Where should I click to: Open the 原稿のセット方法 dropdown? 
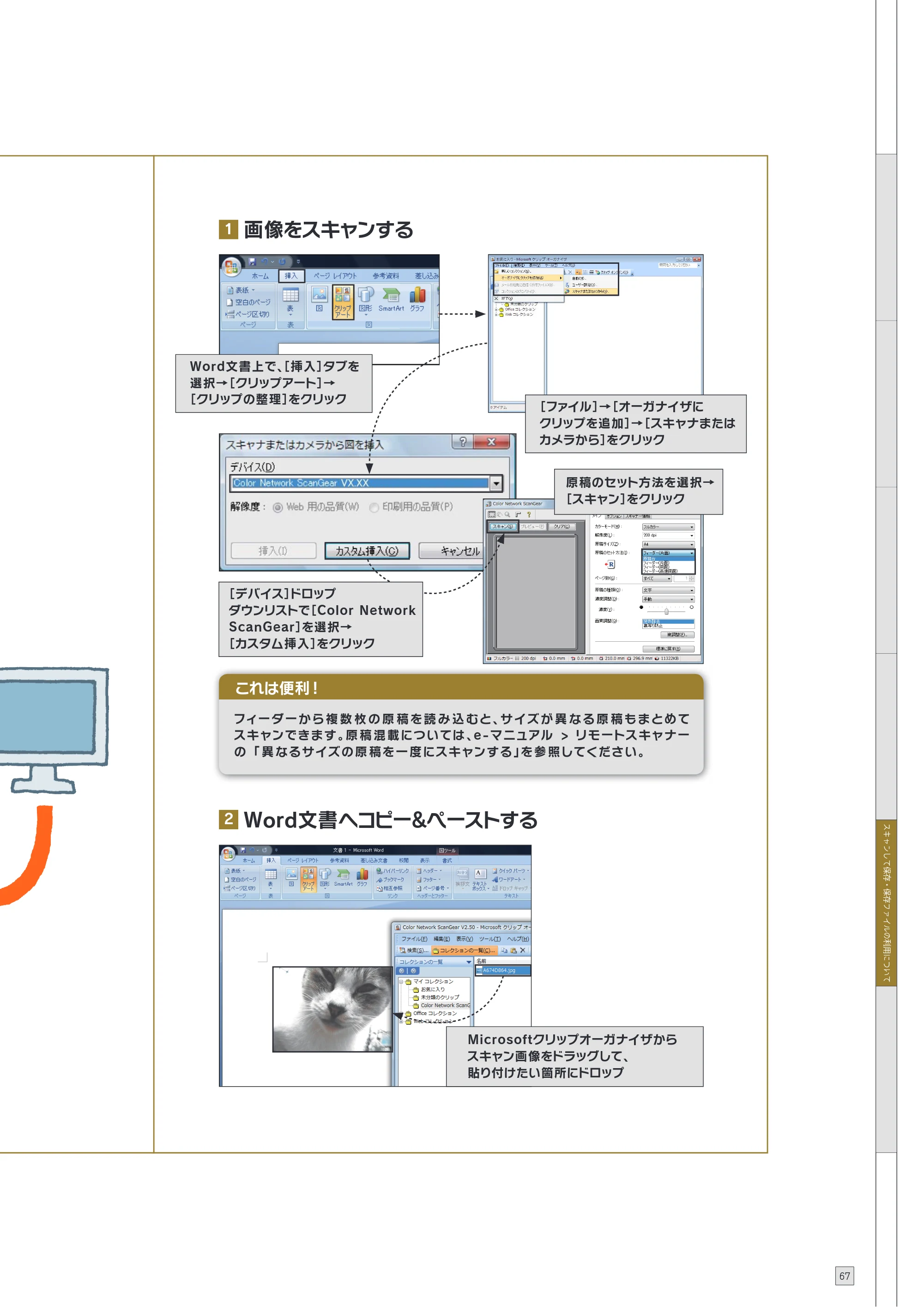(668, 553)
